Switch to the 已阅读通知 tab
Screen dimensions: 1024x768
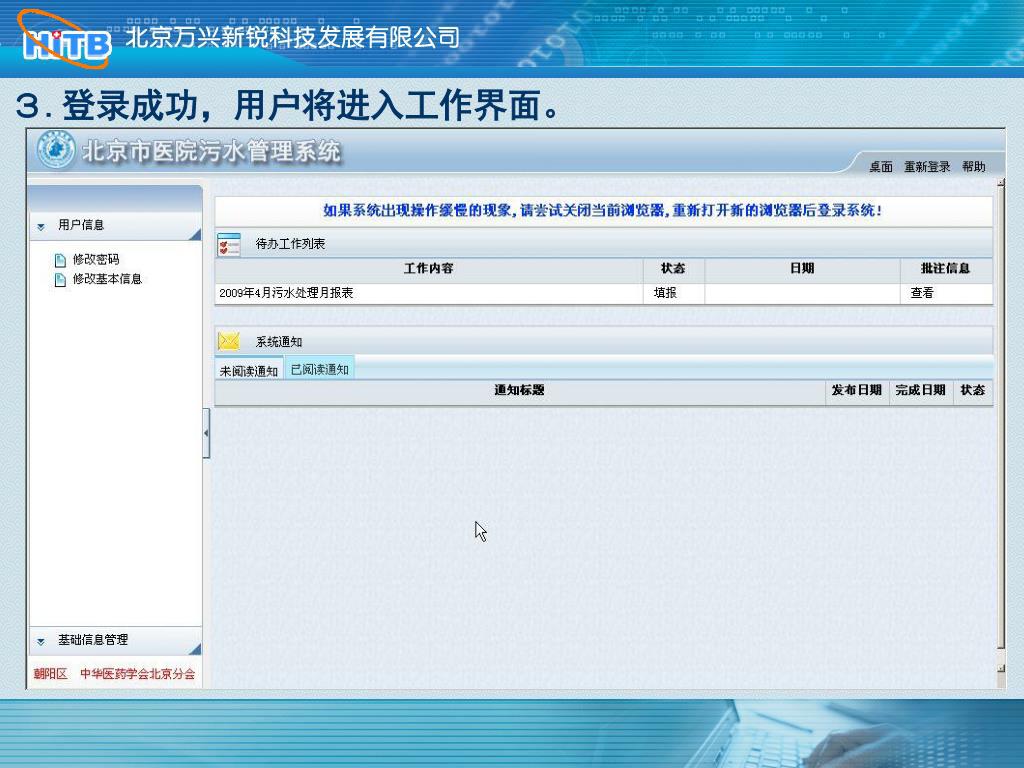[x=319, y=369]
